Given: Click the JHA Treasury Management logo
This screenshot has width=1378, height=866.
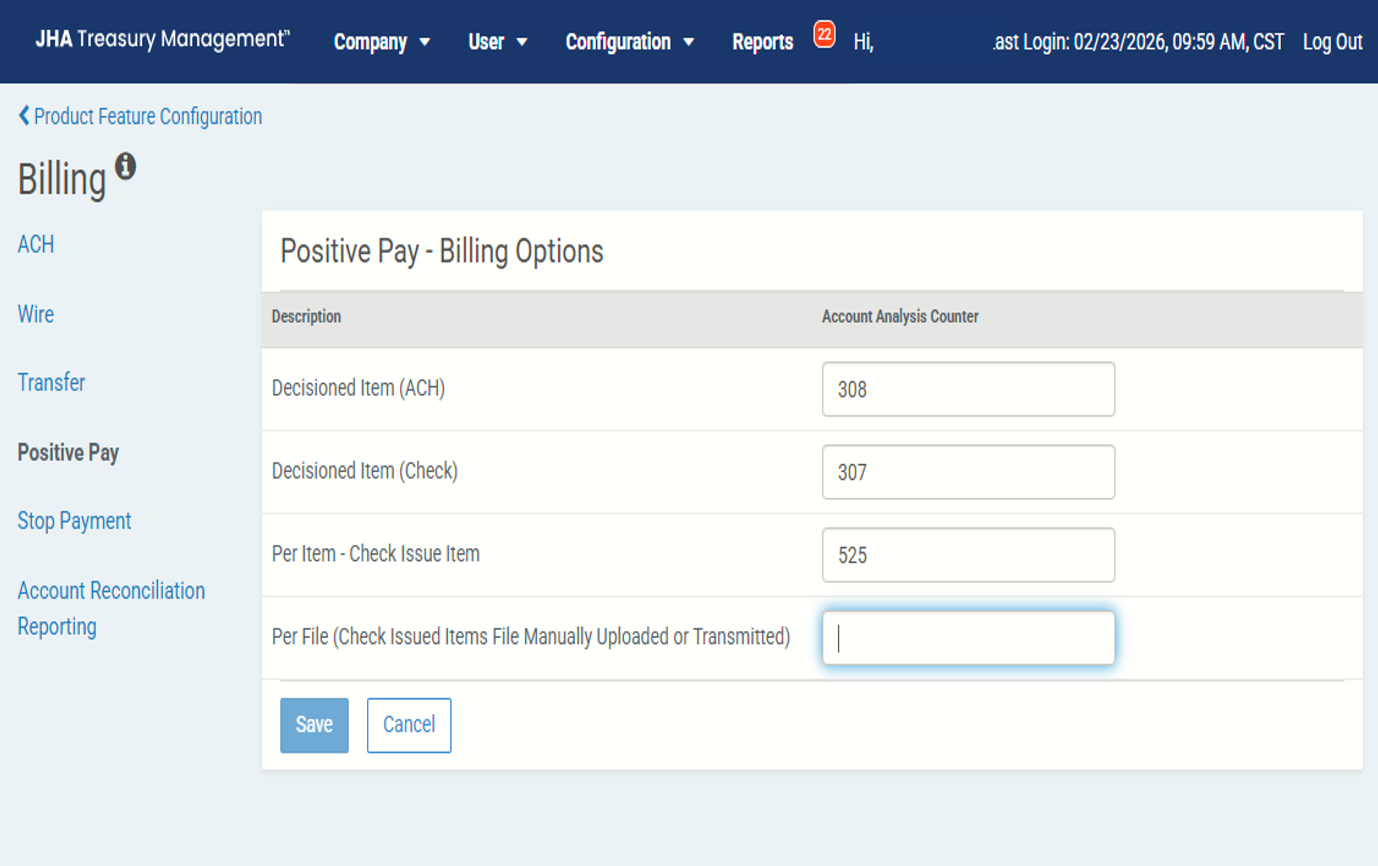Looking at the screenshot, I should coord(162,40).
